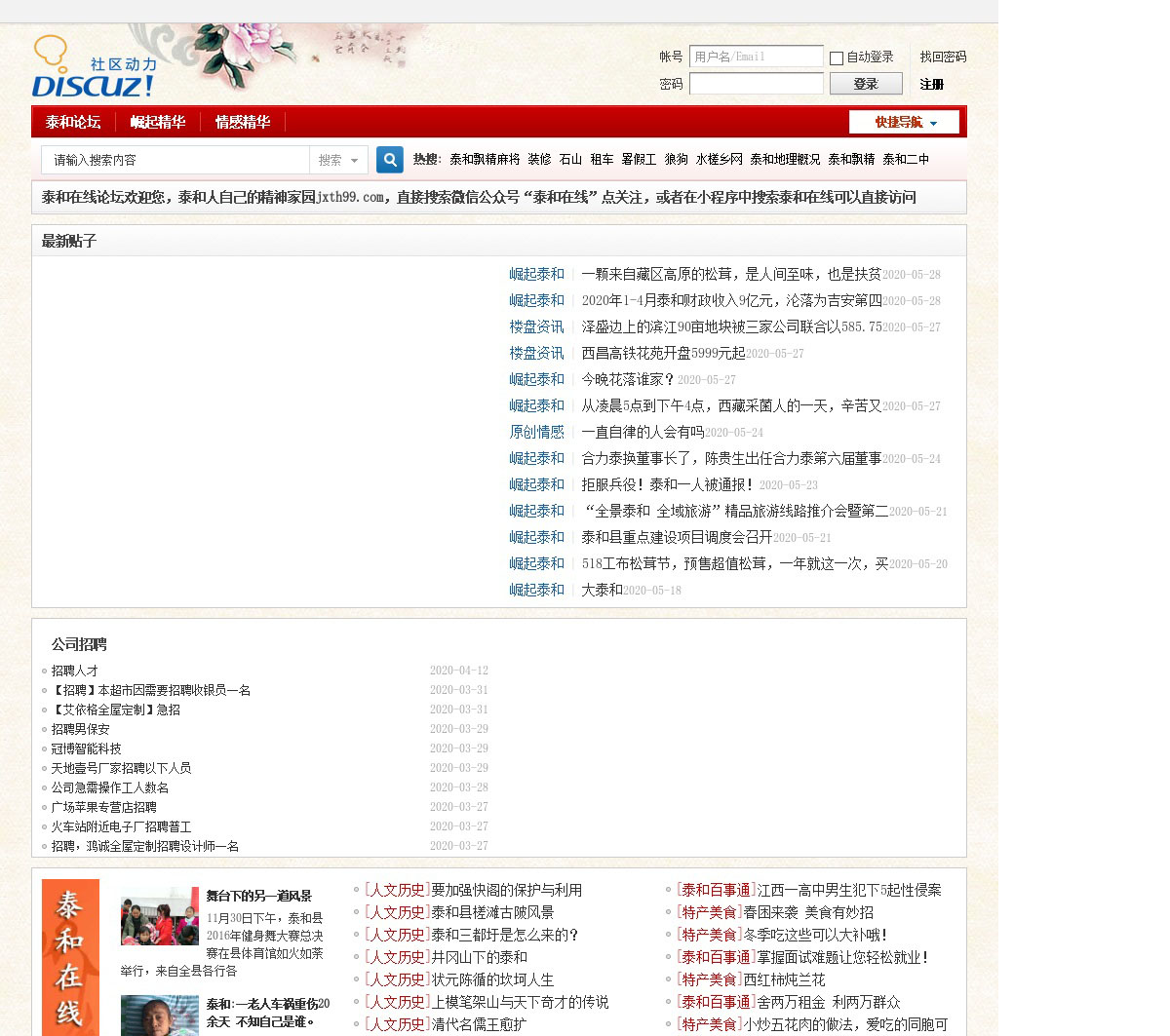Expand the 快捷导航 dropdown
This screenshot has height=1036, width=1170.
[x=904, y=122]
